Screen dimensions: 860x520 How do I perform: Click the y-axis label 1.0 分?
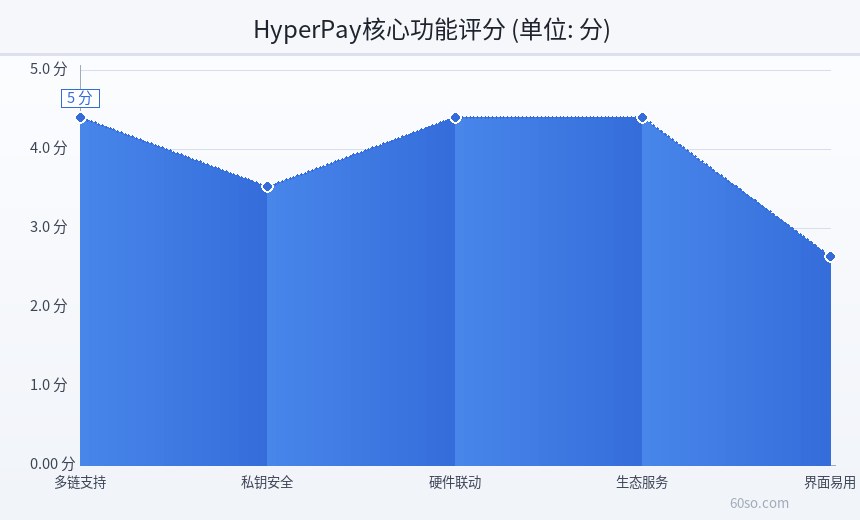[x=49, y=385]
